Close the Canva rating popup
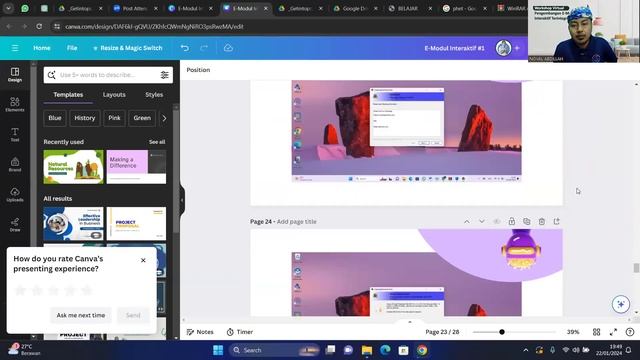The image size is (640, 360). pyautogui.click(x=143, y=260)
